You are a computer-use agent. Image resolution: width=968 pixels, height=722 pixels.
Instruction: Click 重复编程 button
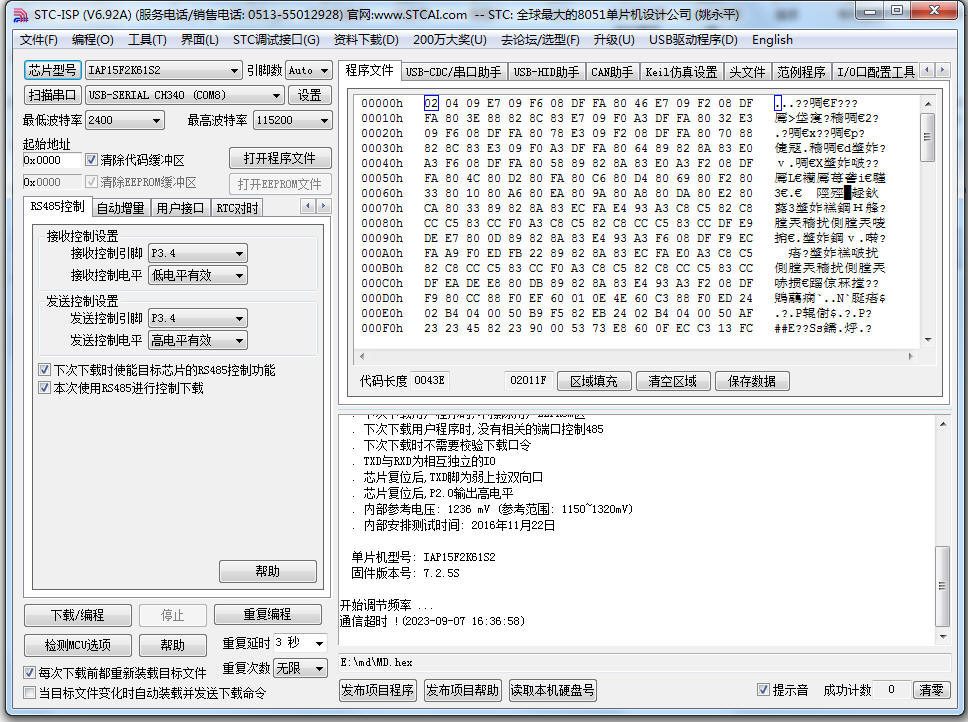(x=267, y=615)
